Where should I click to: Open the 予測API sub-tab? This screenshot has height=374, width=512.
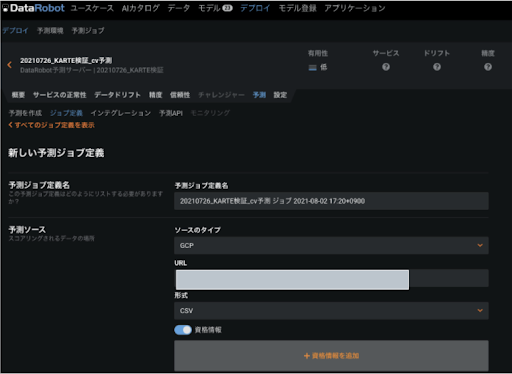click(x=171, y=113)
